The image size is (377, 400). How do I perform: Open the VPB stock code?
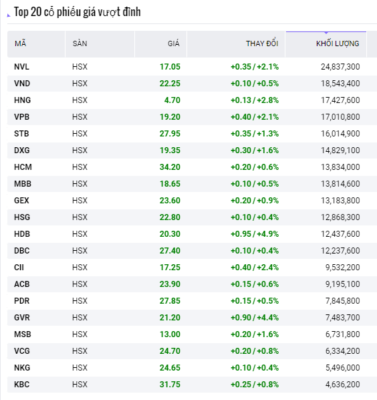[x=22, y=117]
